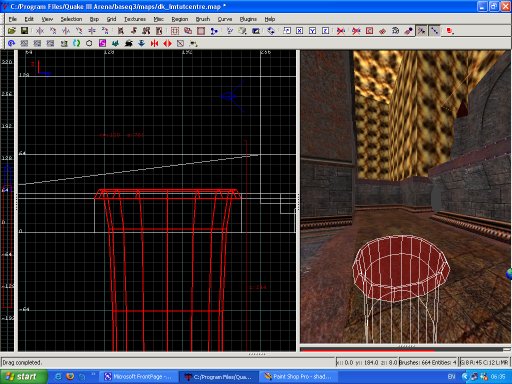
Task: Open the Curve menu
Action: pos(225,19)
